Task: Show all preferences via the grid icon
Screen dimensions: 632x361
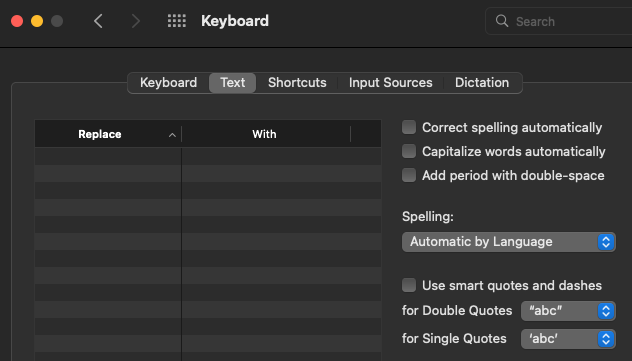Action: [177, 21]
